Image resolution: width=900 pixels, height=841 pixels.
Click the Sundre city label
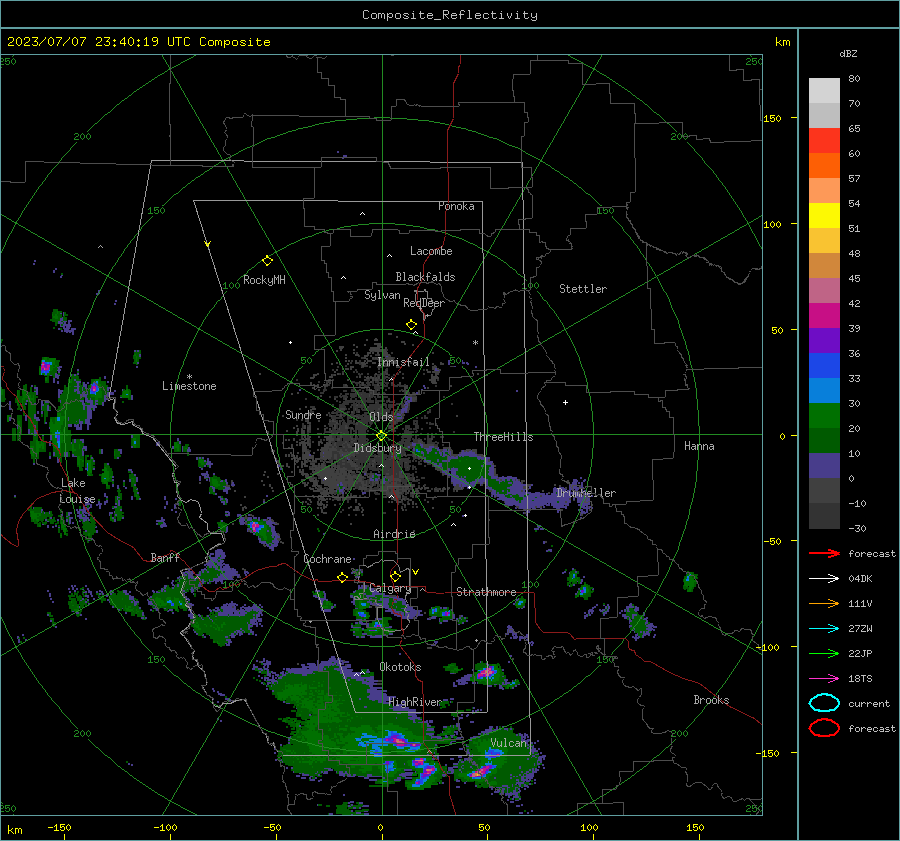304,414
